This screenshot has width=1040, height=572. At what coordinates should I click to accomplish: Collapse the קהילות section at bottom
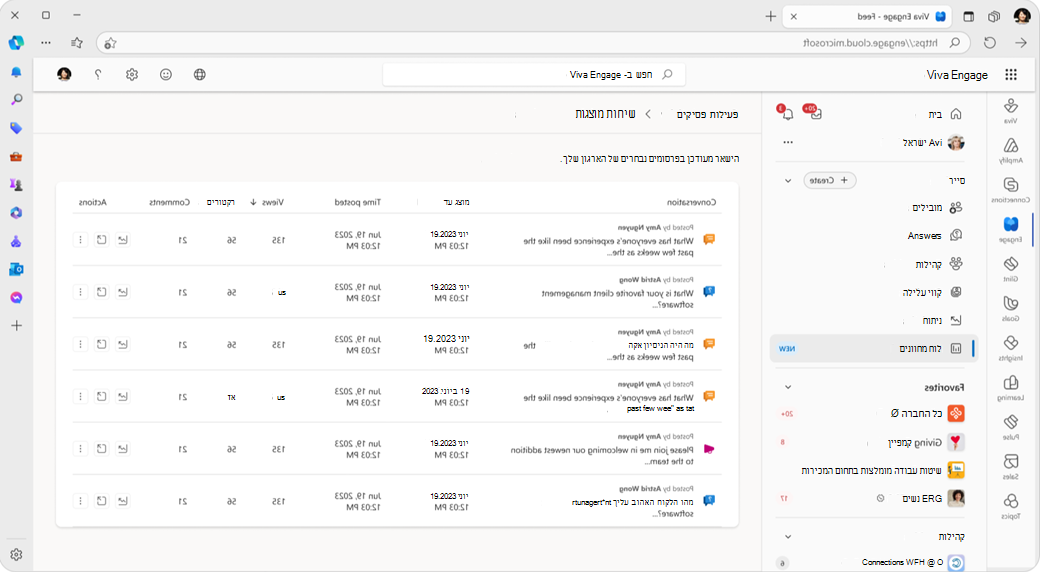(788, 536)
